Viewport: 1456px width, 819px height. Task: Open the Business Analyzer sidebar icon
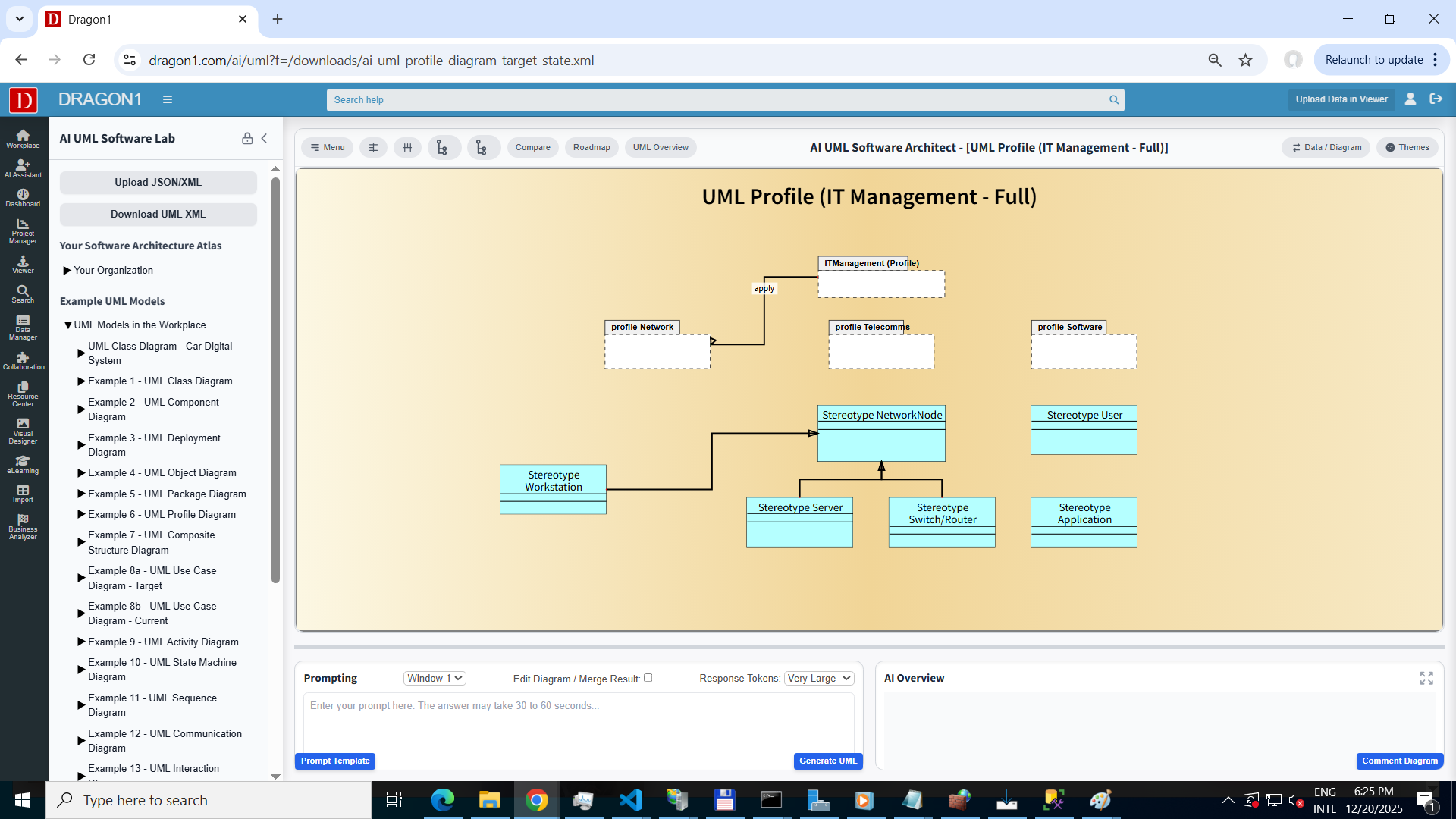click(x=23, y=527)
